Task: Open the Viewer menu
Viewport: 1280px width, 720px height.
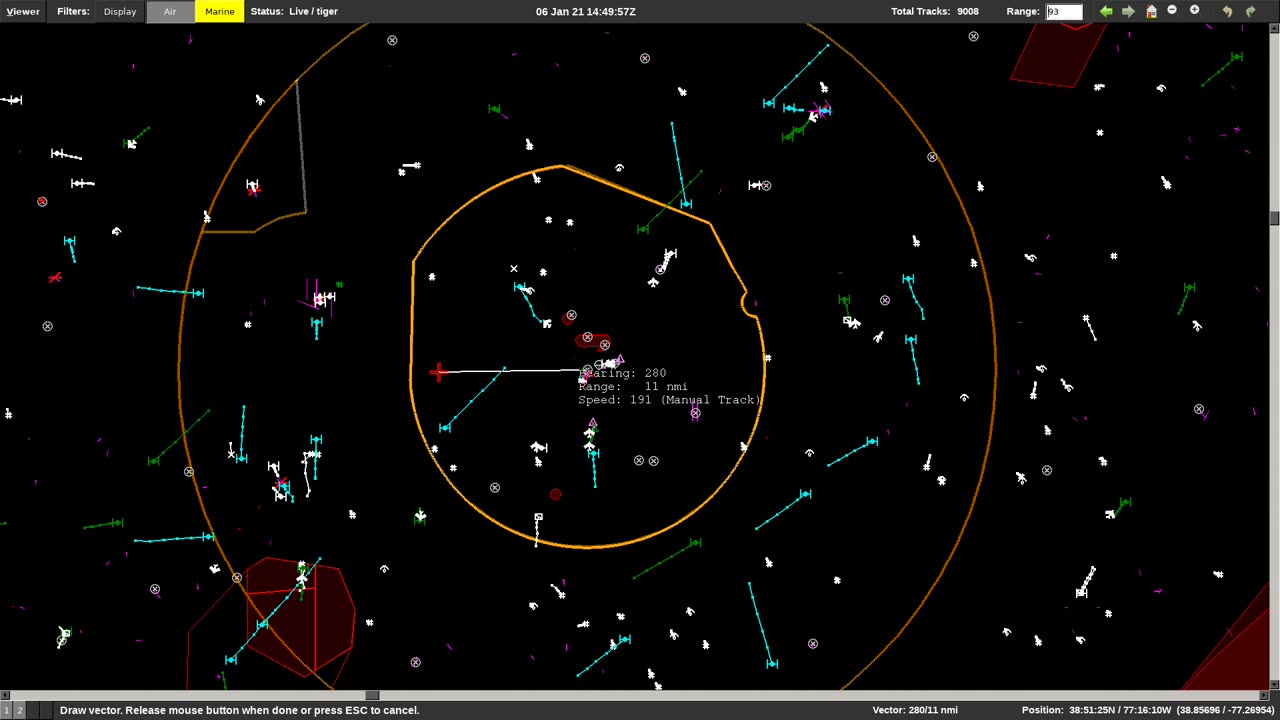Action: 22,11
